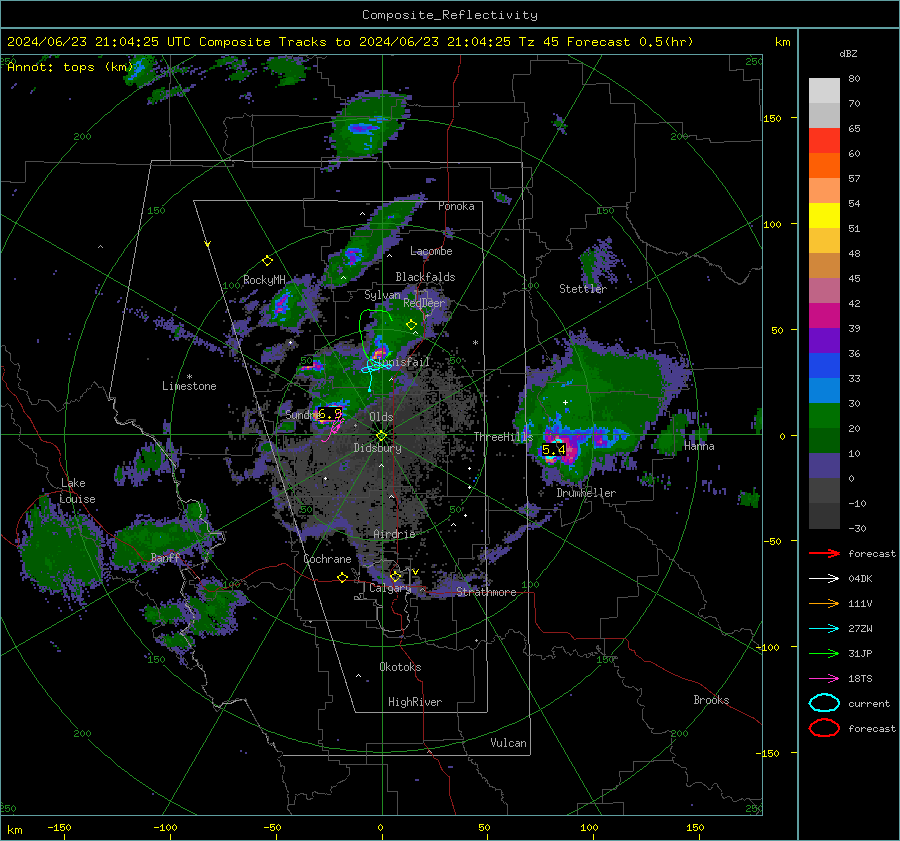Click the white 04DK track arrow

(824, 579)
